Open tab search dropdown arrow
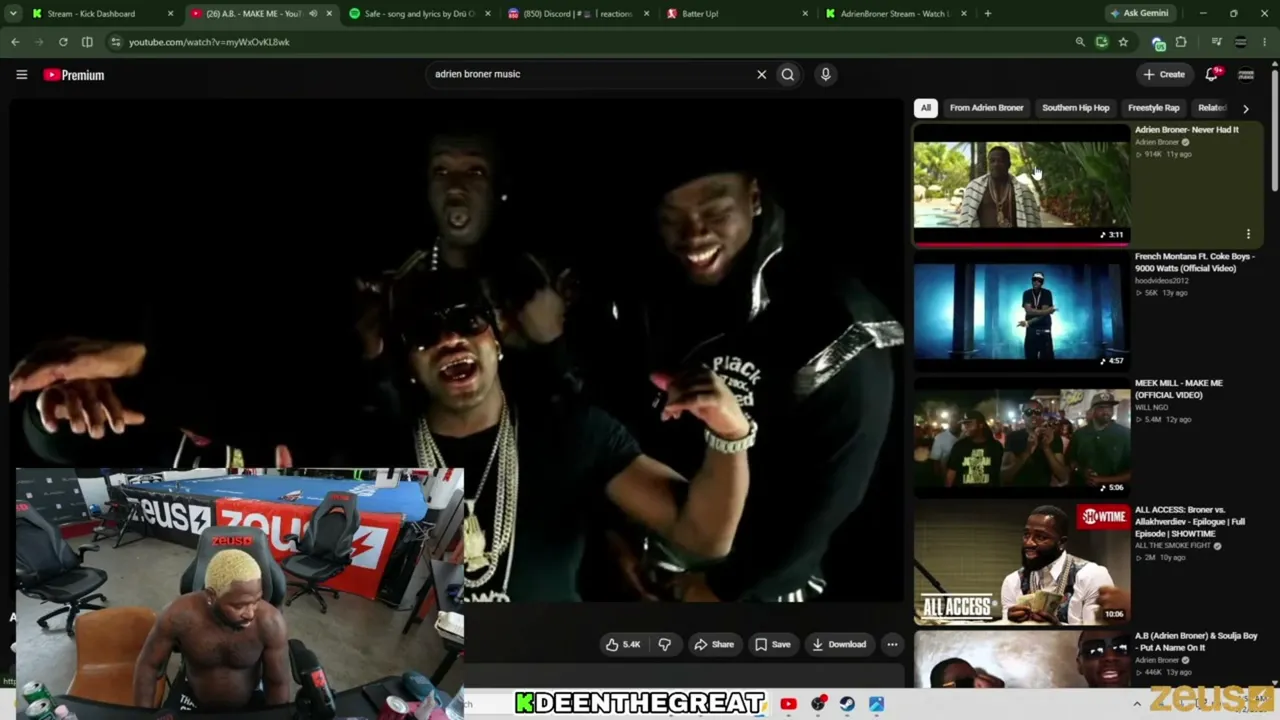Screen dimensions: 1280x720 (x=13, y=14)
